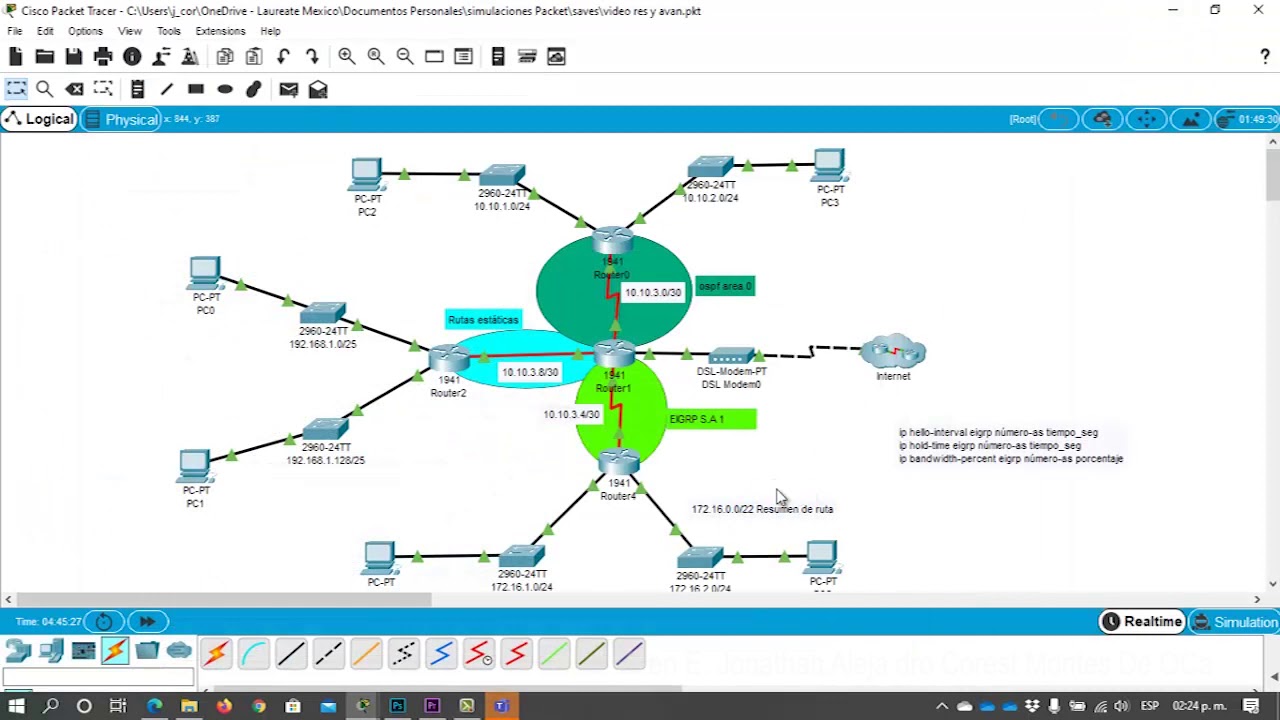Click the 'ospf area 0' note label
The image size is (1280, 720).
(725, 286)
